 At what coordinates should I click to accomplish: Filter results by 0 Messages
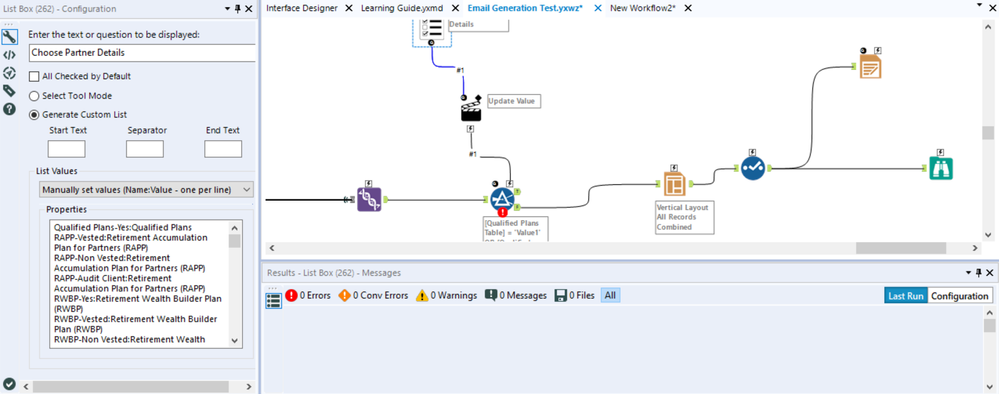click(x=516, y=295)
